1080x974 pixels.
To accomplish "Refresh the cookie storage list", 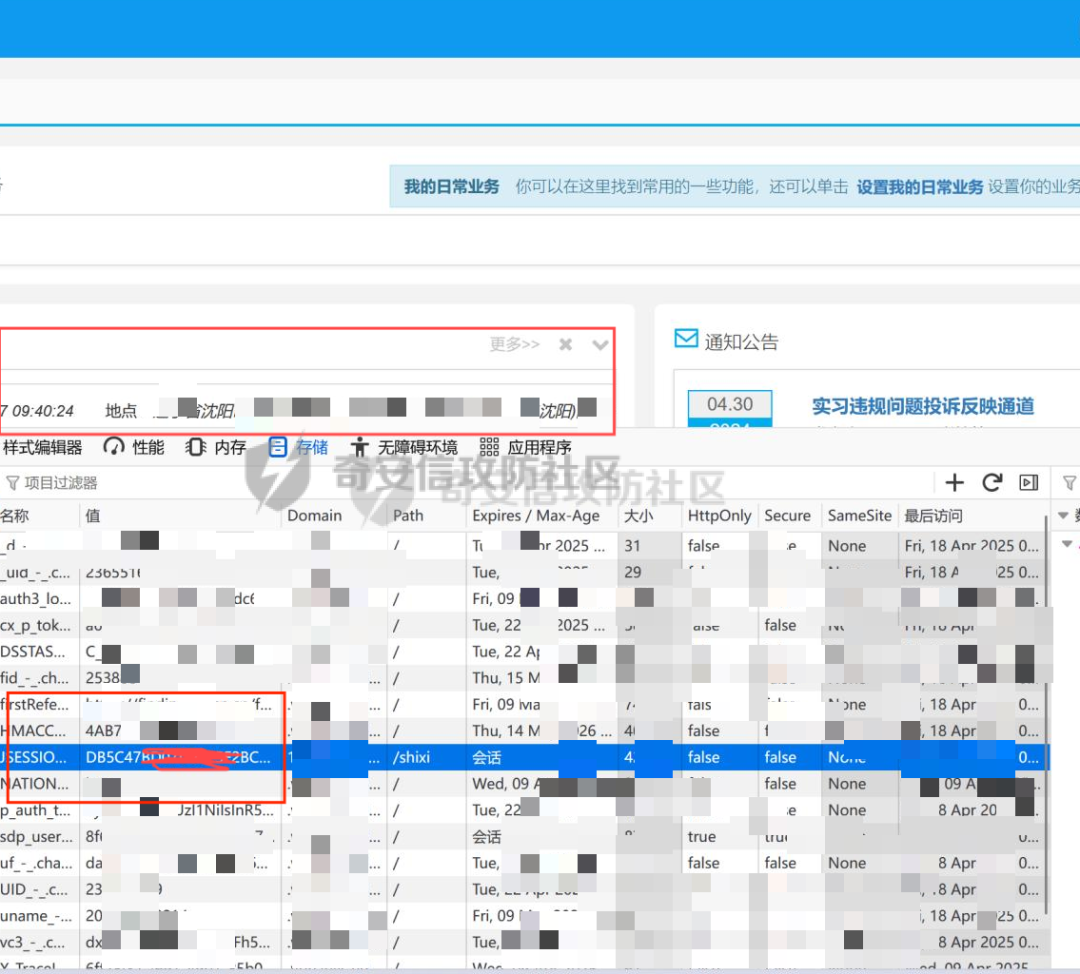I will (x=992, y=483).
